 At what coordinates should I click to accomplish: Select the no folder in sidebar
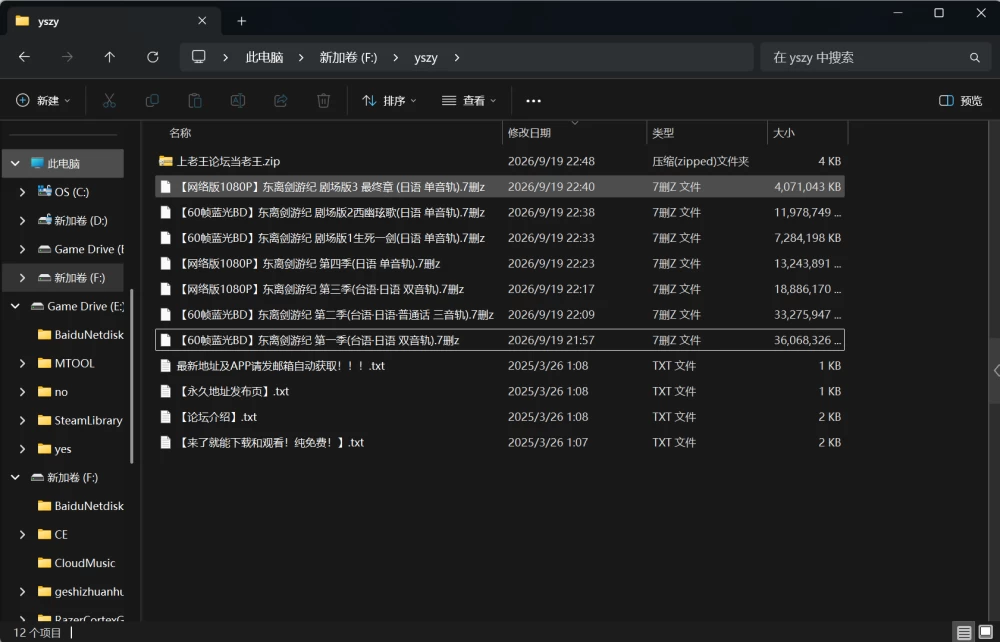[53, 392]
